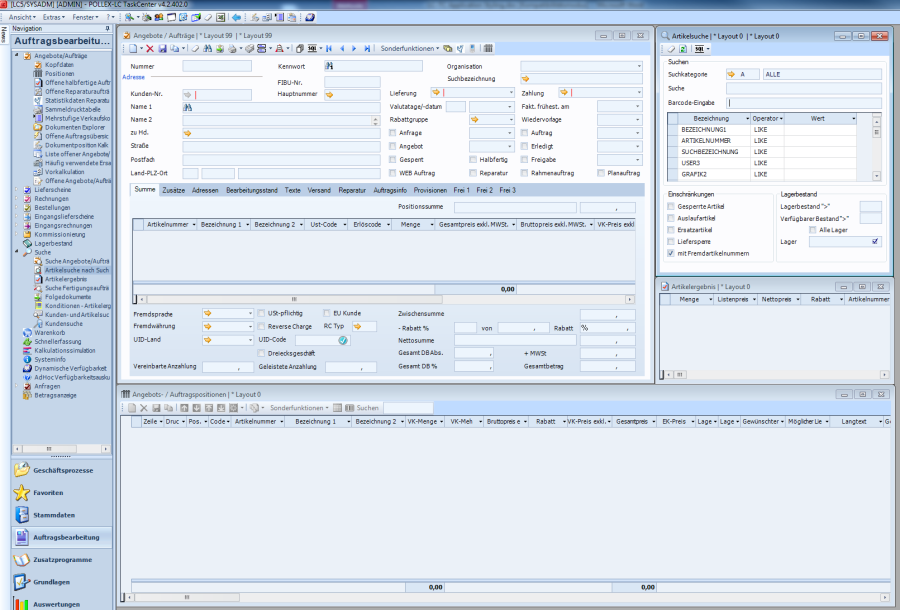Screen dimensions: 900x610
Task: Switch to the Versand tab
Action: click(319, 190)
